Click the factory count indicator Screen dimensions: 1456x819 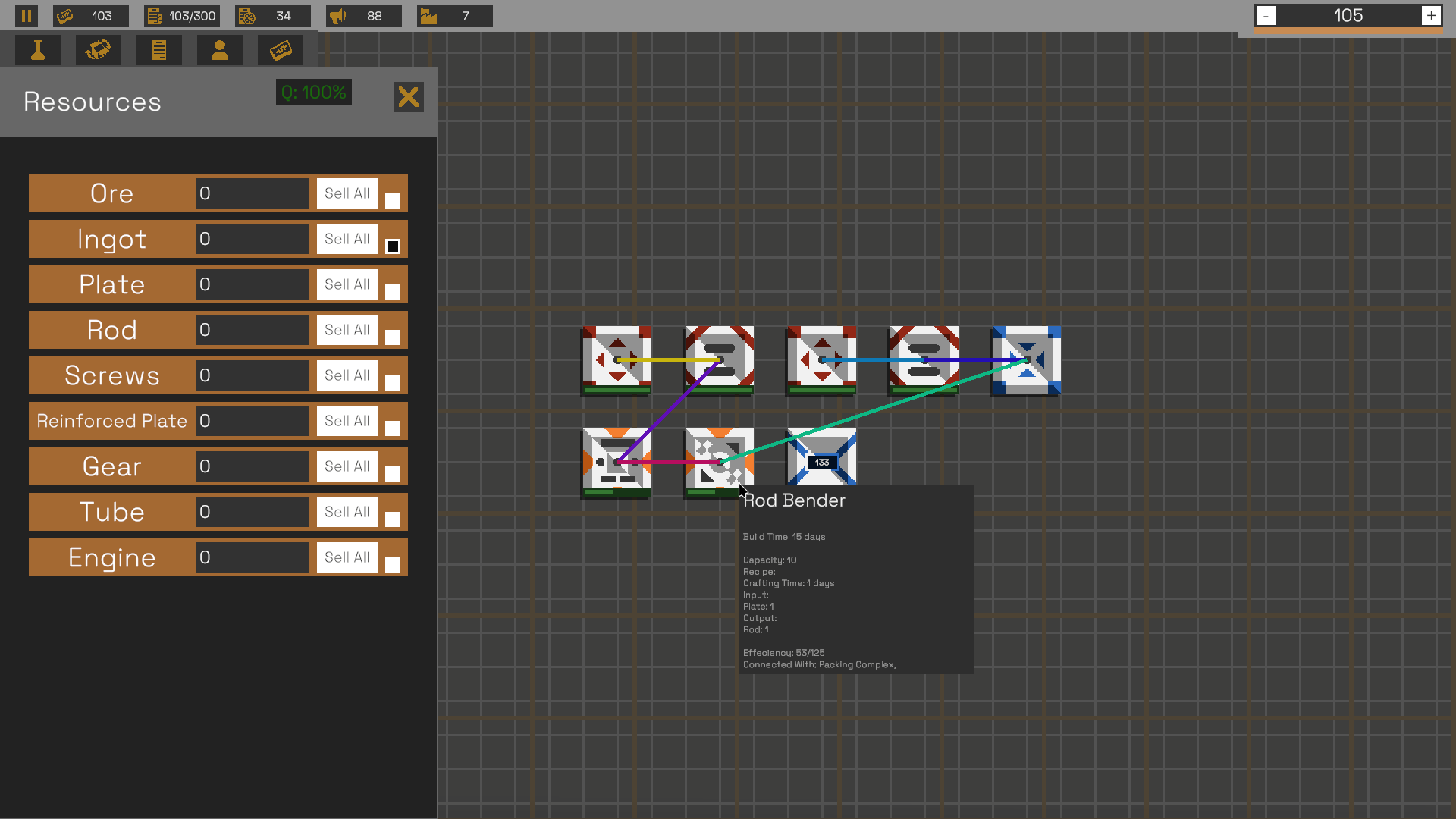[x=454, y=16]
